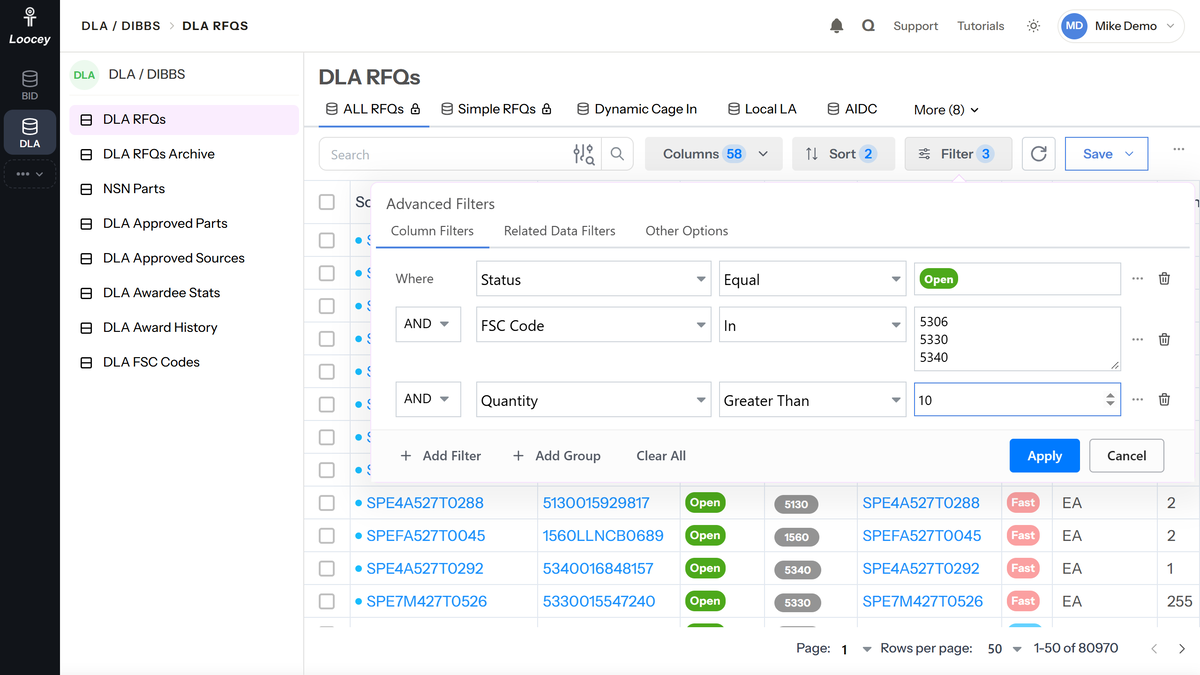Change the AND conjunction on FSC Code row
This screenshot has width=1200, height=675.
click(x=428, y=324)
